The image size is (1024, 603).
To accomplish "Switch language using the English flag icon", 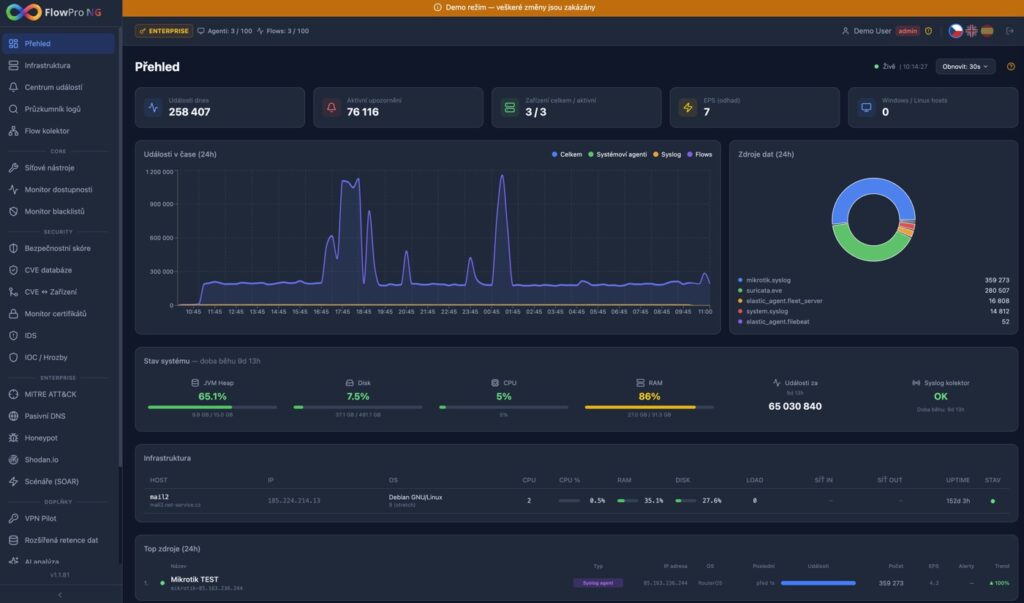I will (972, 31).
